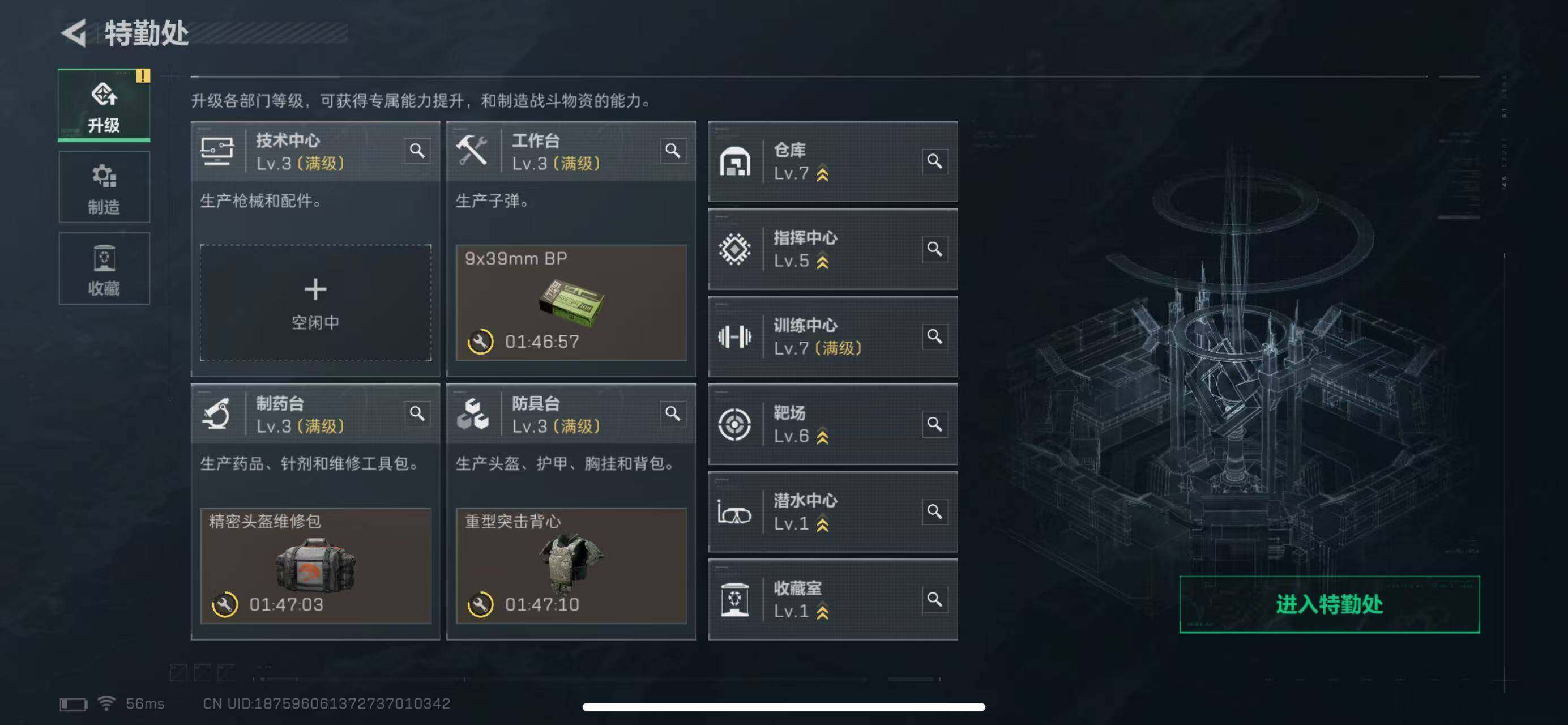The height and width of the screenshot is (725, 1568).
Task: Inspect 靶场 using its magnifier icon
Action: (934, 424)
